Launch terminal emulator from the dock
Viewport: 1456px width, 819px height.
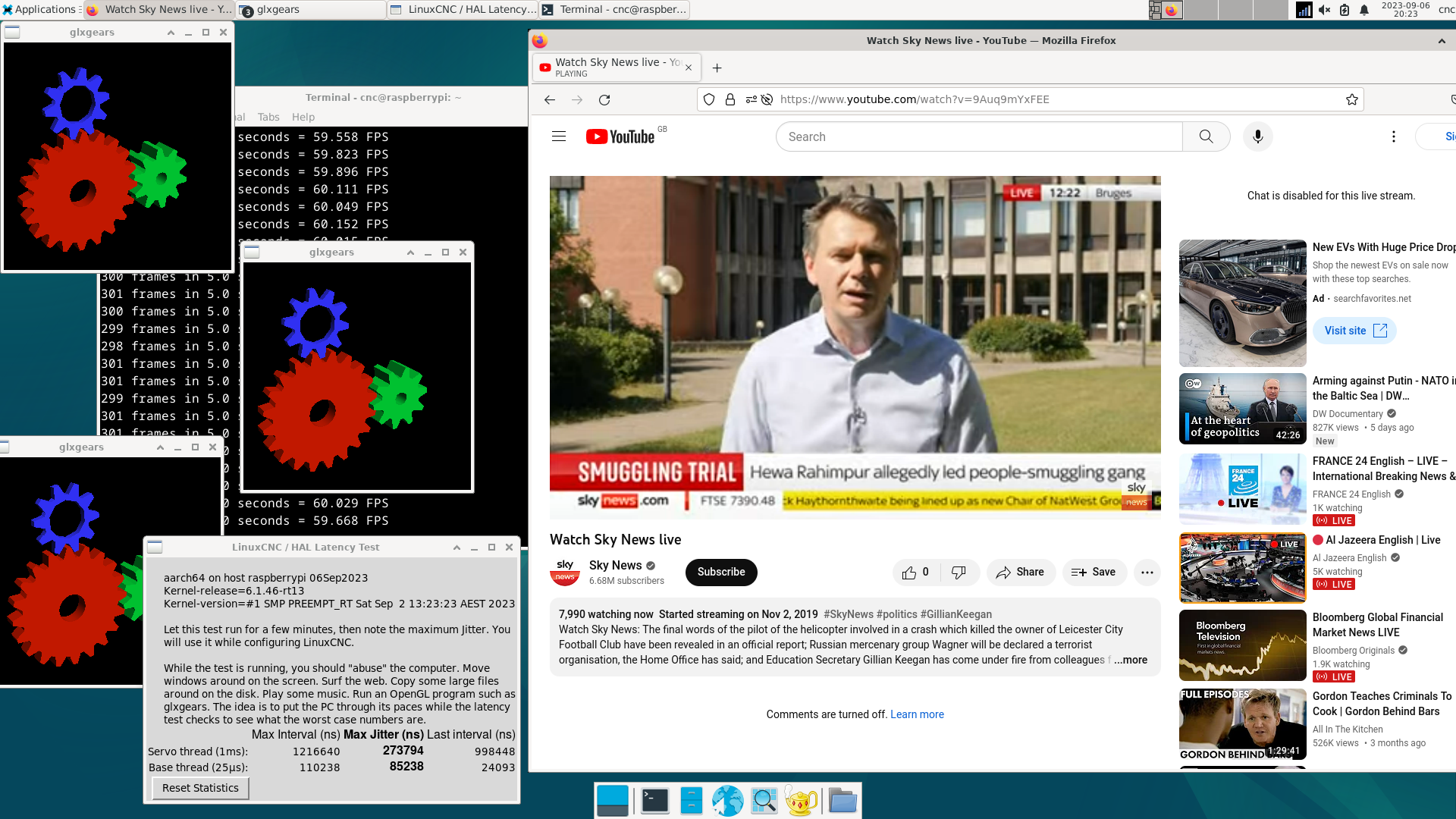[654, 801]
